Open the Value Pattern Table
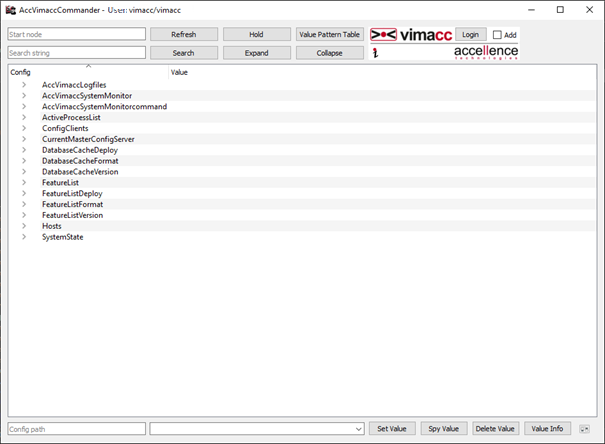The height and width of the screenshot is (444, 605). [330, 34]
